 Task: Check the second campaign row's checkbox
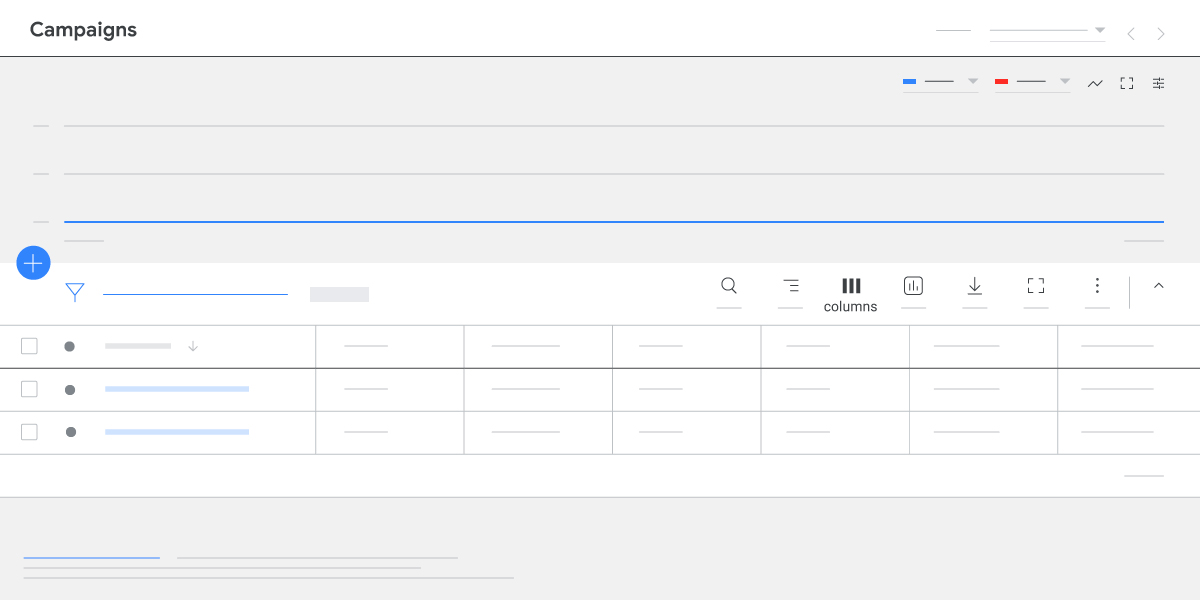point(29,431)
